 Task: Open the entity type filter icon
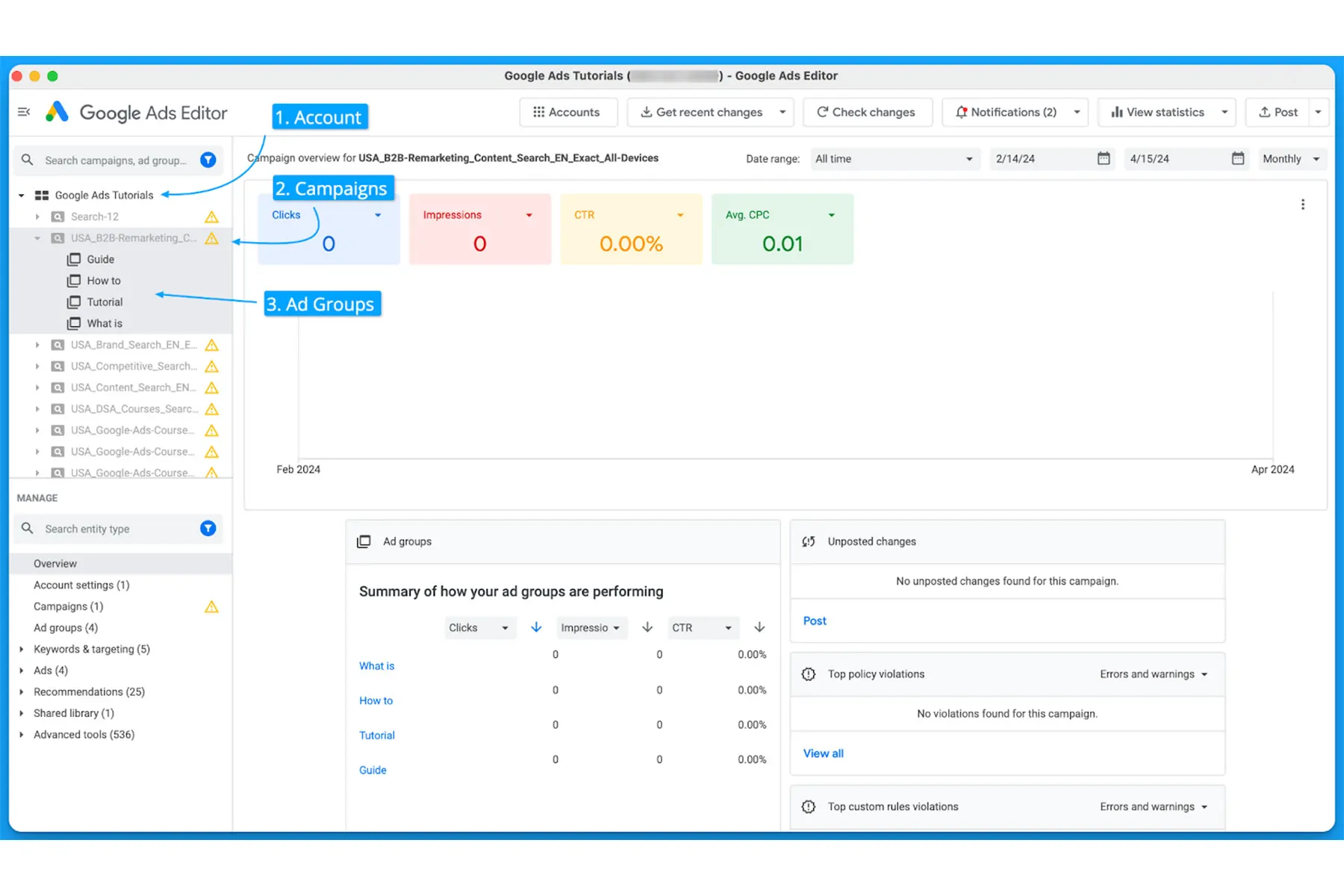[x=208, y=529]
